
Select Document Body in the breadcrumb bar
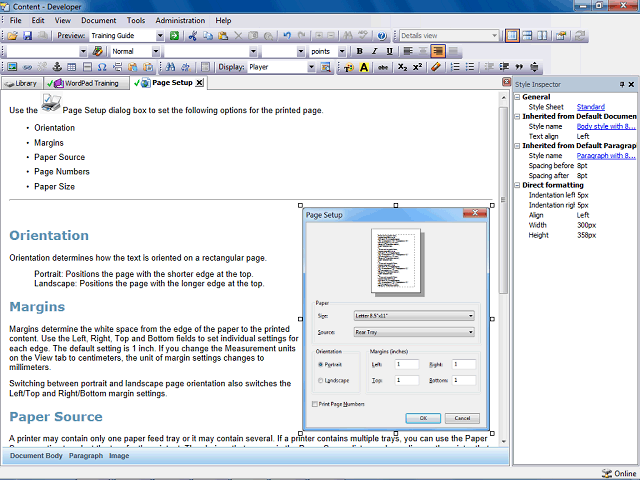[36, 456]
